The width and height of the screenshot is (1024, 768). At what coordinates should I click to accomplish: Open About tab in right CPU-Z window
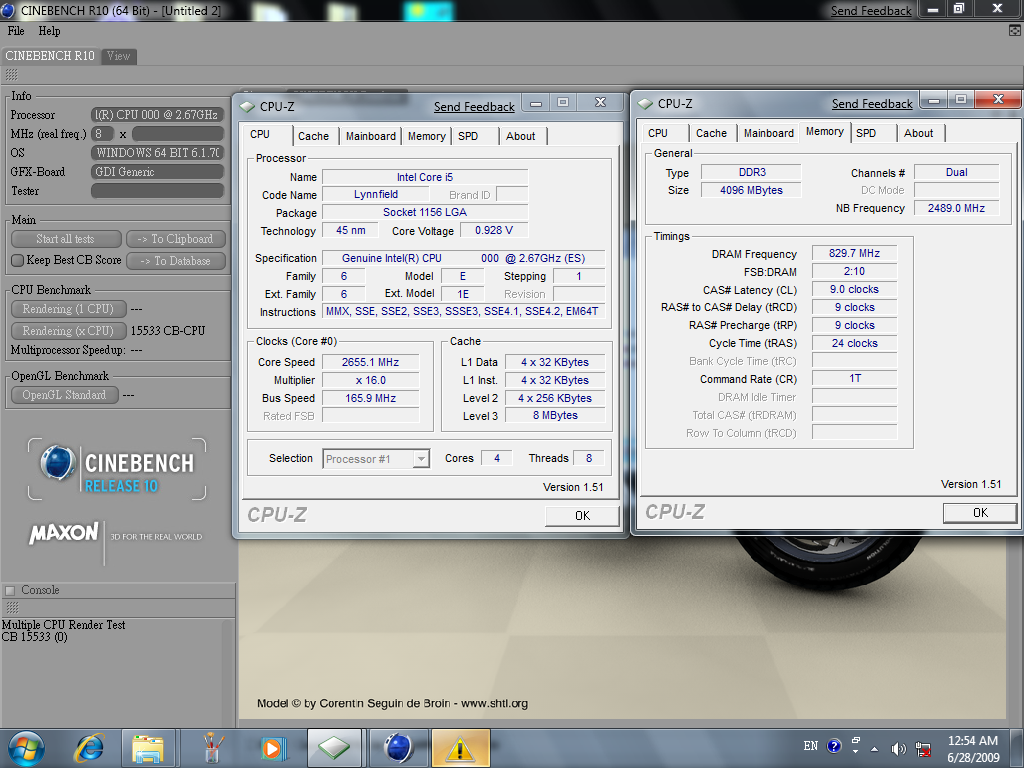coord(918,133)
